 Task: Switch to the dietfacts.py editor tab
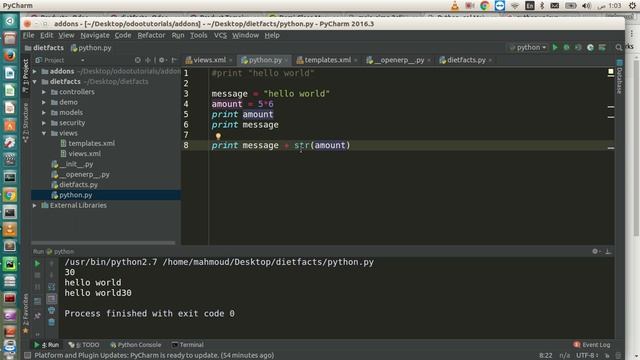465,60
